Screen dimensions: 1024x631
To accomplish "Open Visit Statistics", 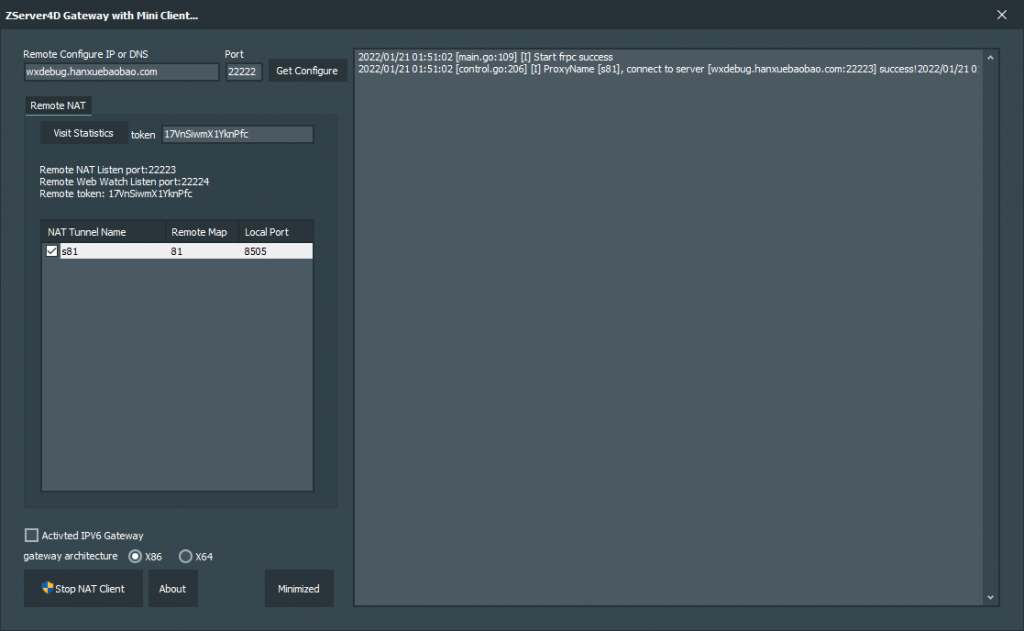I will (x=83, y=133).
